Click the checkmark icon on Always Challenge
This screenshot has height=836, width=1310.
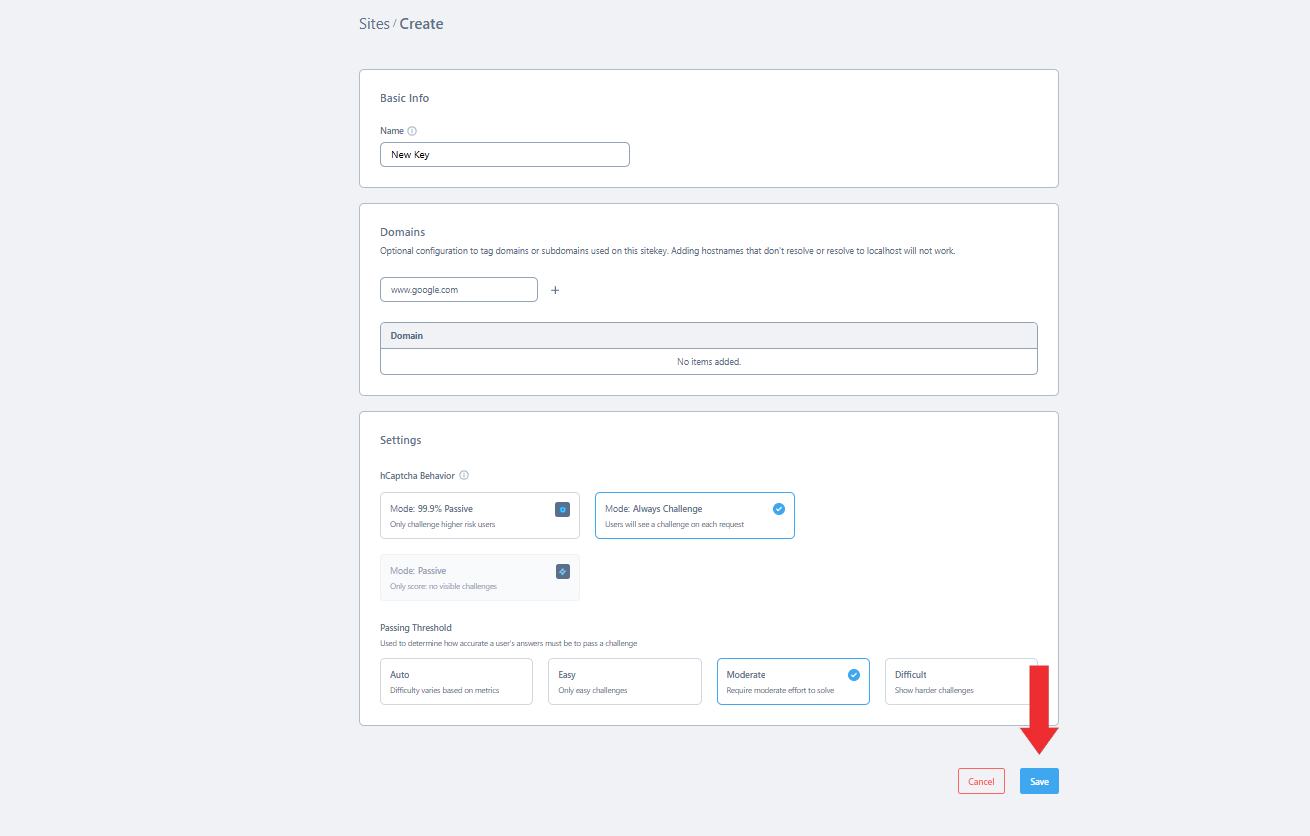pyautogui.click(x=779, y=509)
